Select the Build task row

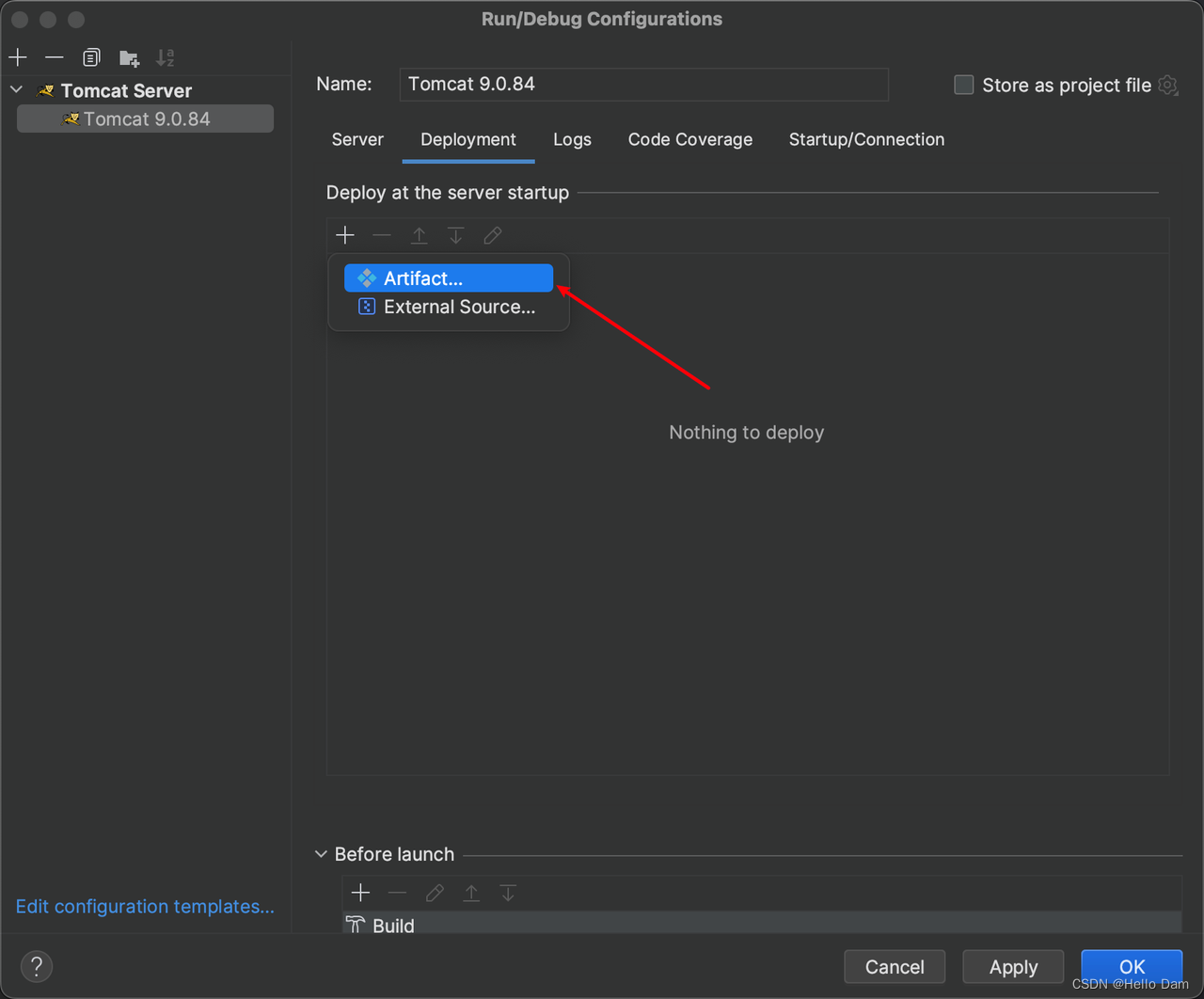762,924
